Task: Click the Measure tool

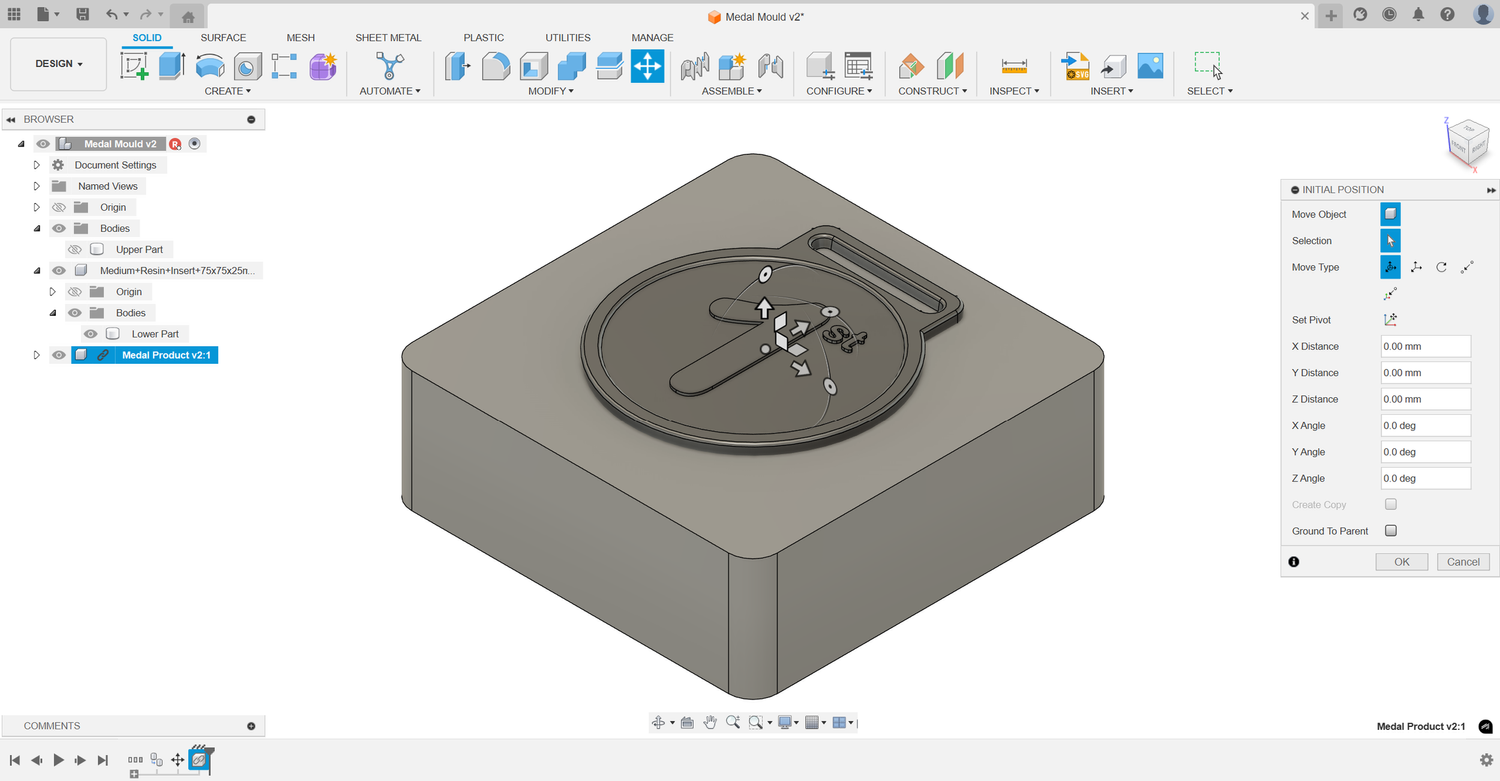Action: 1014,66
